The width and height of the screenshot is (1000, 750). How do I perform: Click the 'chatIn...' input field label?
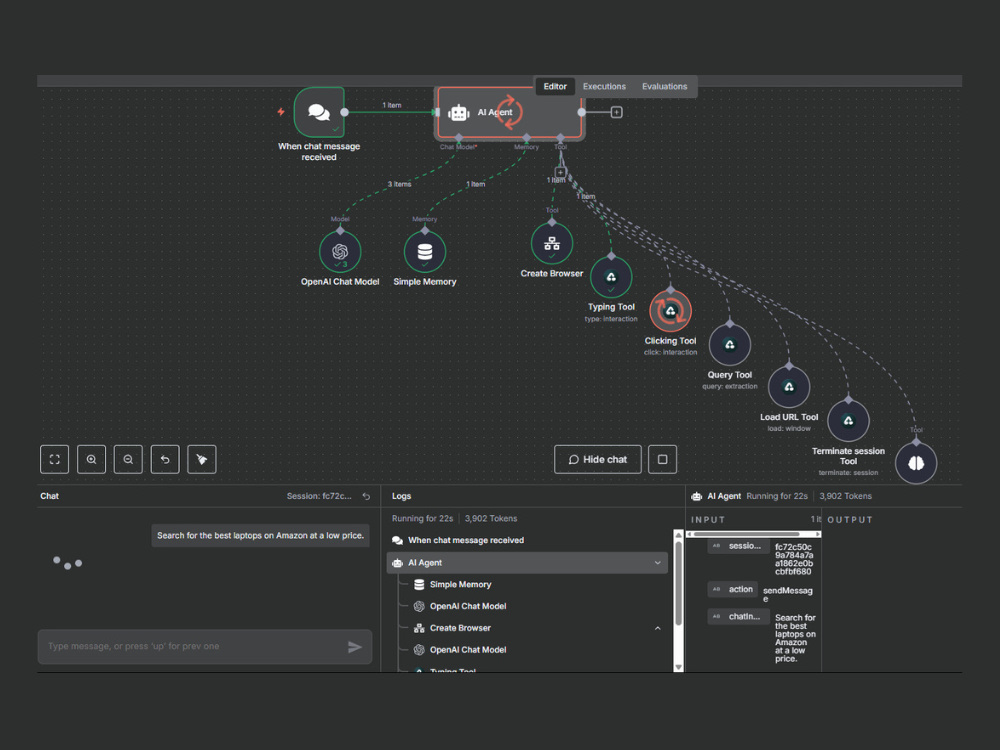(738, 617)
